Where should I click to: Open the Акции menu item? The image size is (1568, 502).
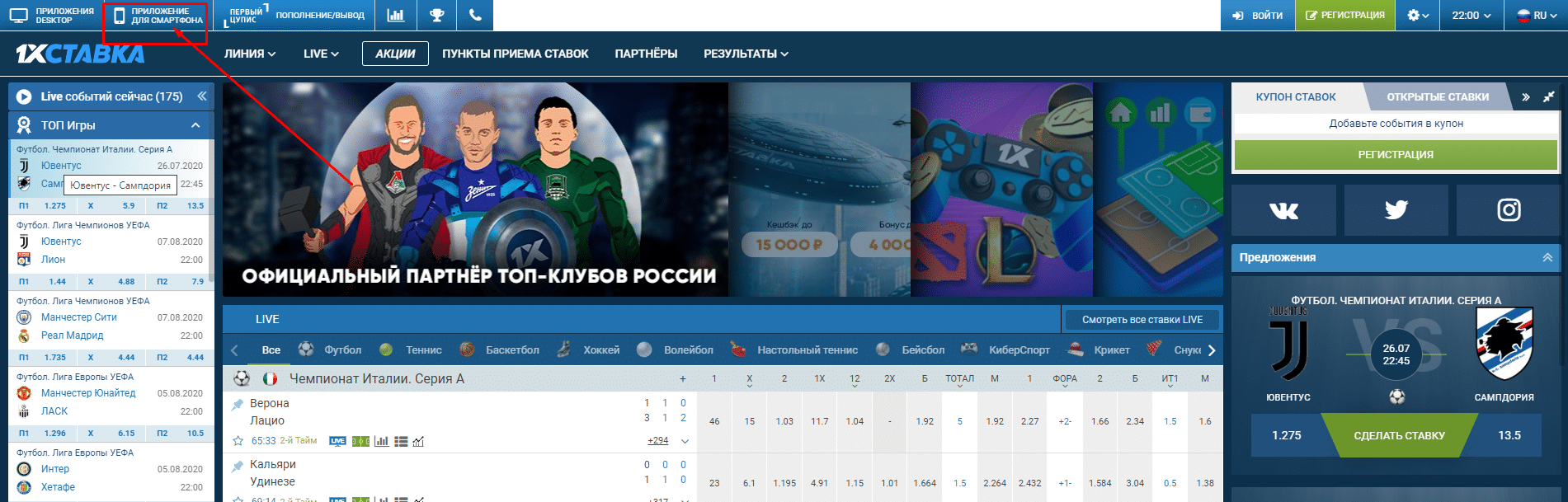(x=395, y=54)
